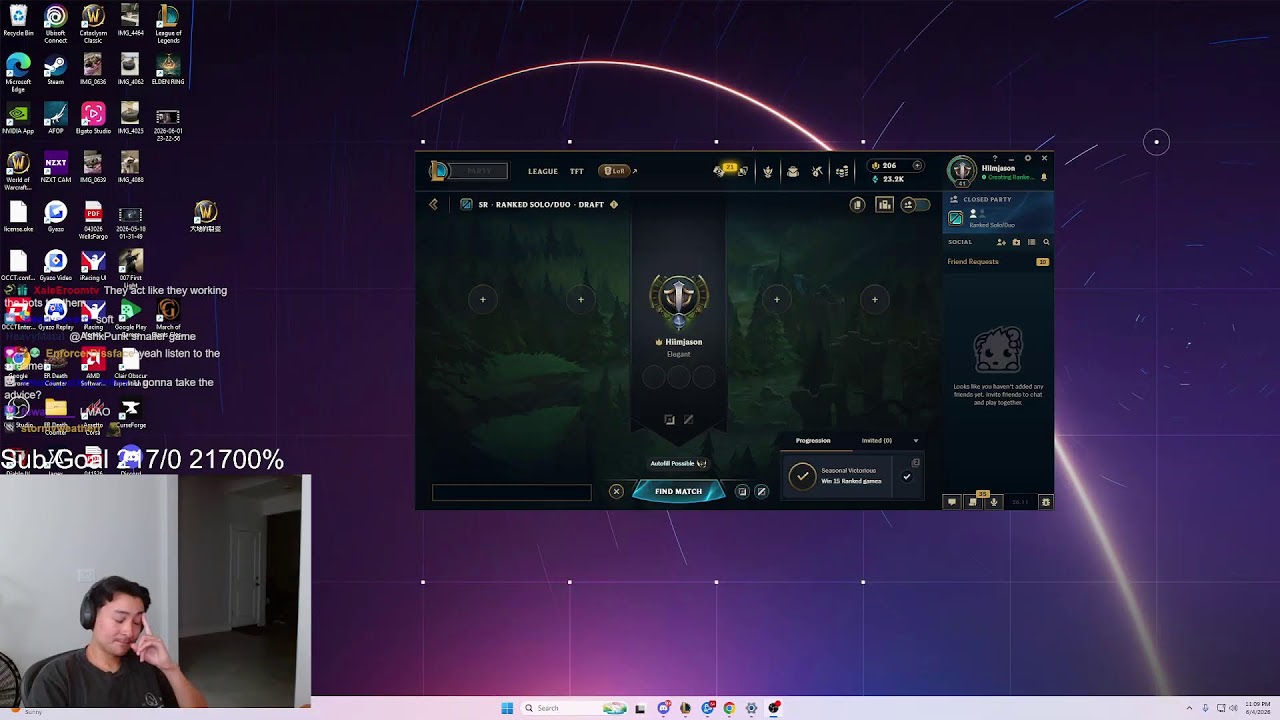Select secondary position slot under Hiimjason
This screenshot has height=720, width=1280.
coord(688,420)
